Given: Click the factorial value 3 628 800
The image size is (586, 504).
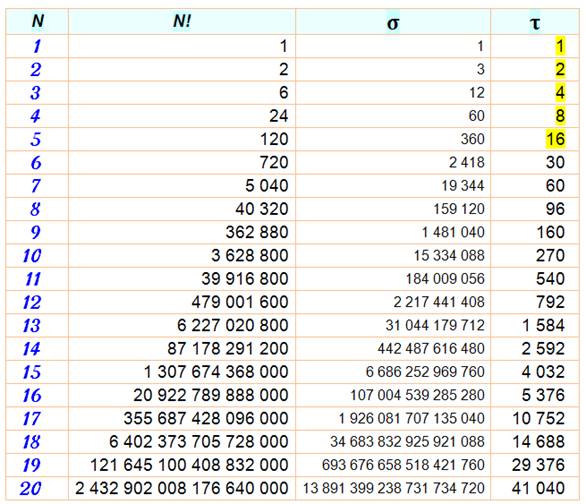Looking at the screenshot, I should (250, 256).
